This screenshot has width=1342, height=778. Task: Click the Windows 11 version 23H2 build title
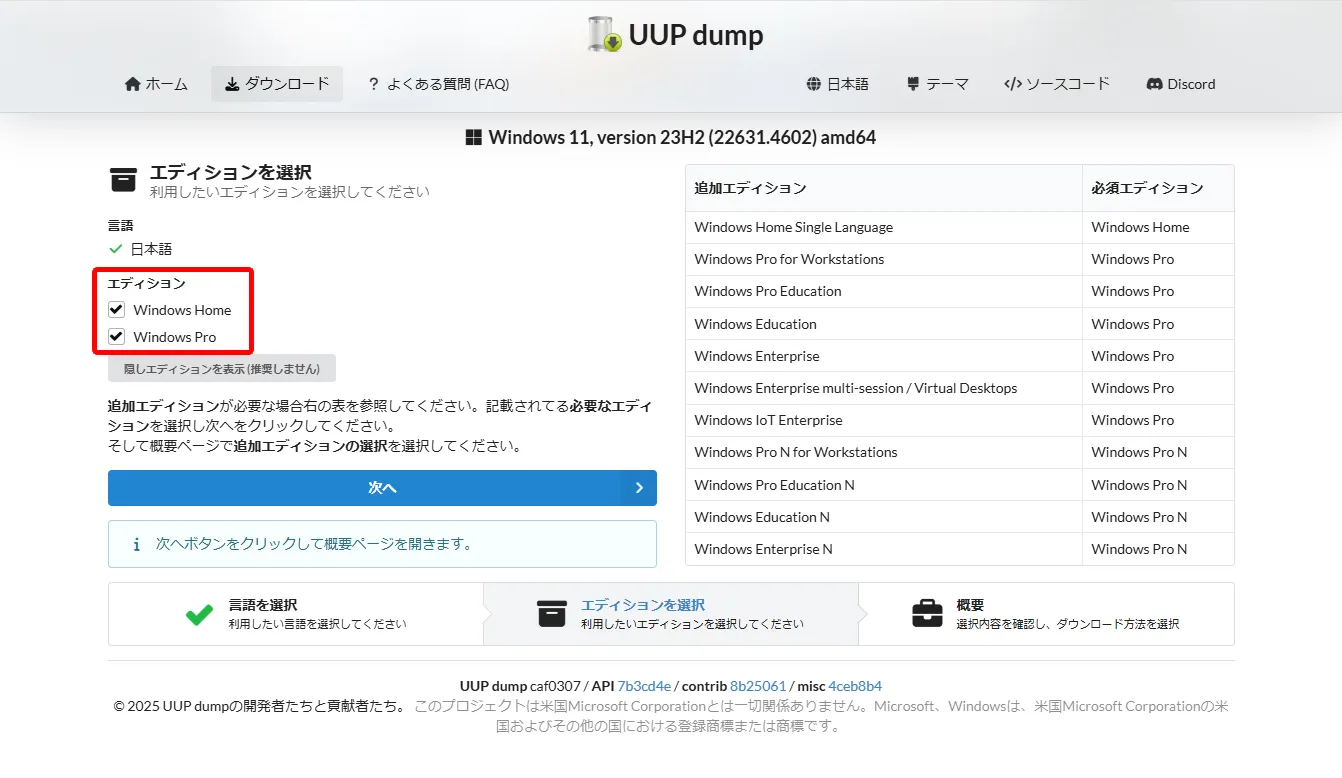(682, 138)
